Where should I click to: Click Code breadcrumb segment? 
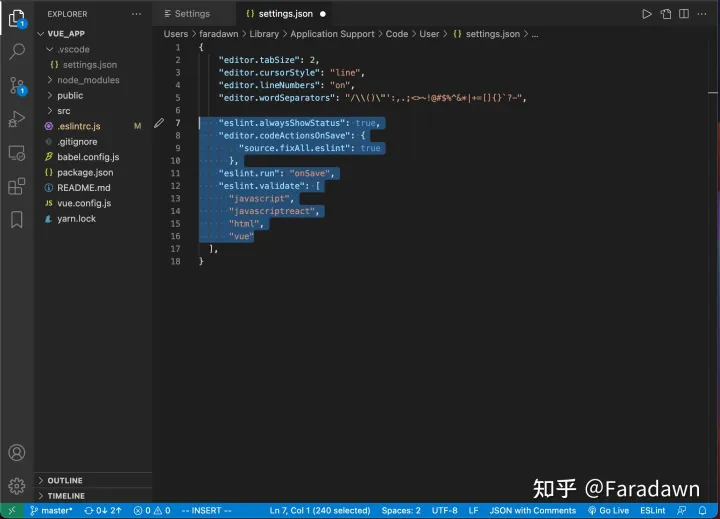click(397, 34)
